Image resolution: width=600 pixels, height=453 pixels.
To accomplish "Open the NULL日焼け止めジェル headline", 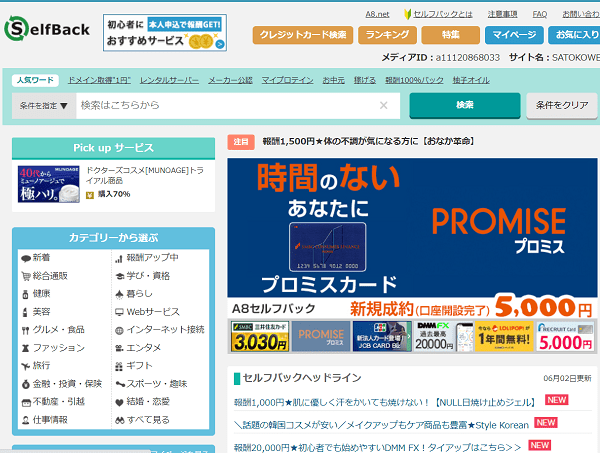I will click(385, 402).
